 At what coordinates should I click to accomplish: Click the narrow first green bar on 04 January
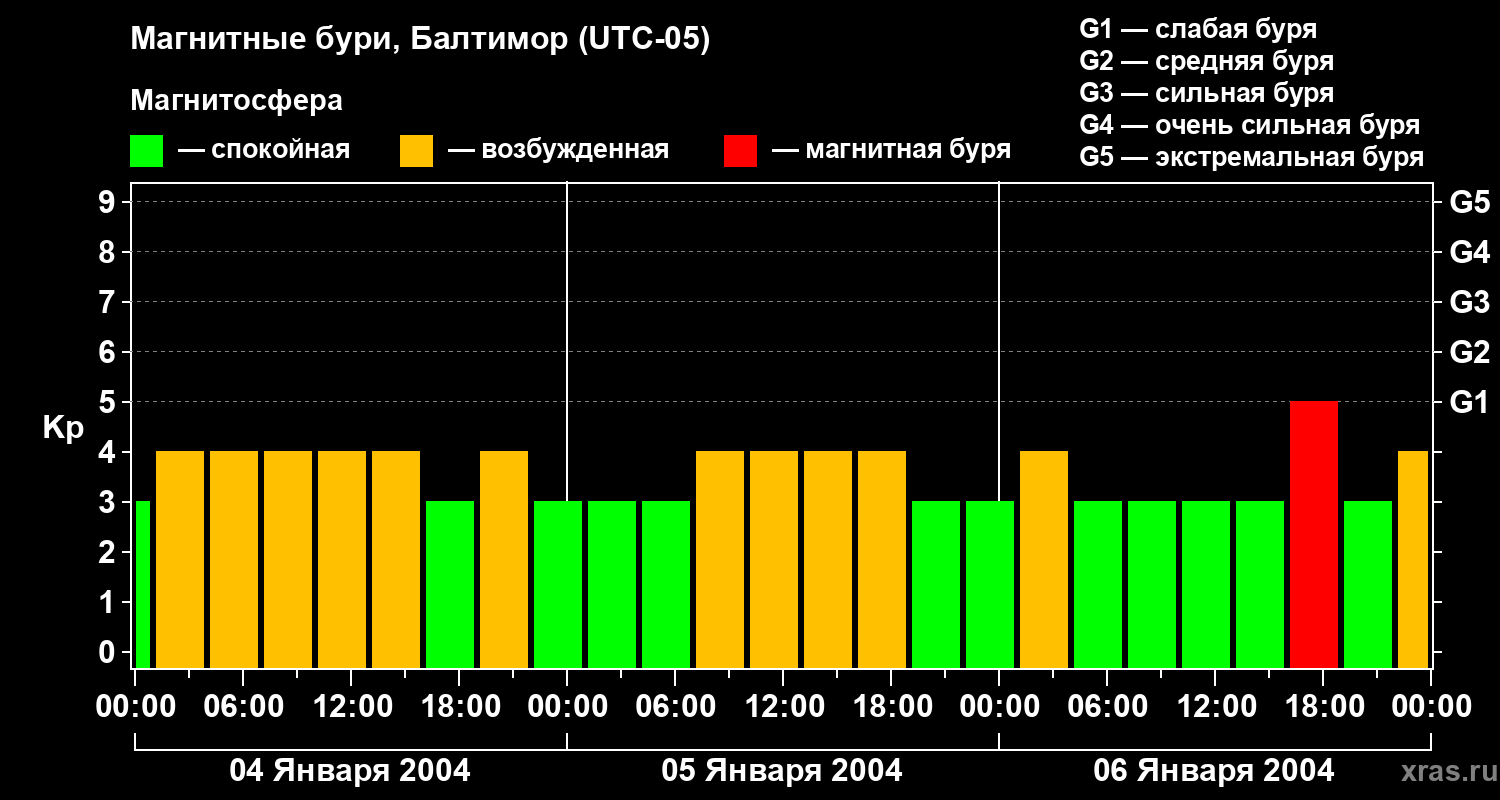pos(143,584)
